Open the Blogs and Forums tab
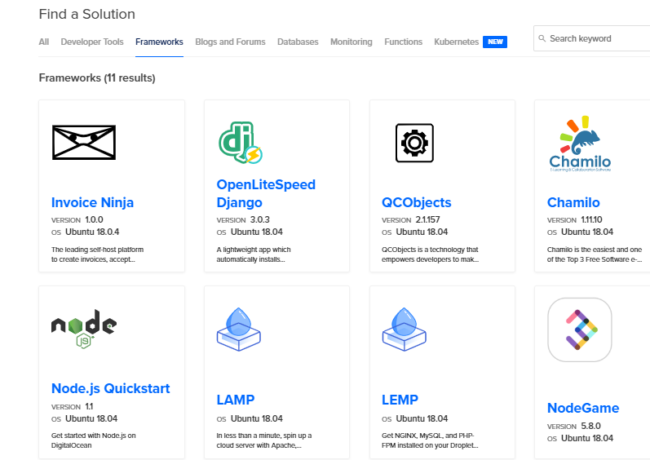The image size is (650, 460). click(230, 42)
